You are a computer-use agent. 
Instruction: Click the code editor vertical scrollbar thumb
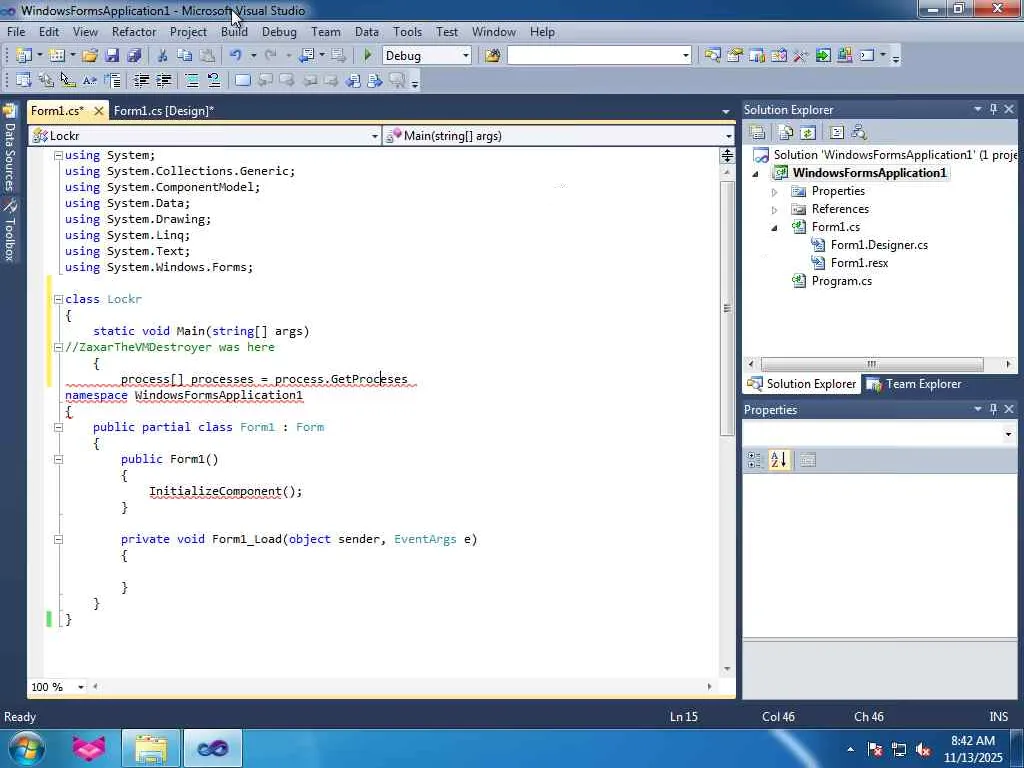727,308
